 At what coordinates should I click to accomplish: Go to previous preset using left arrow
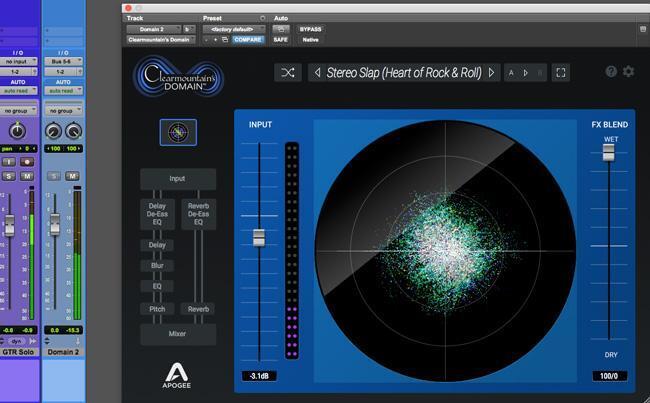(x=318, y=73)
